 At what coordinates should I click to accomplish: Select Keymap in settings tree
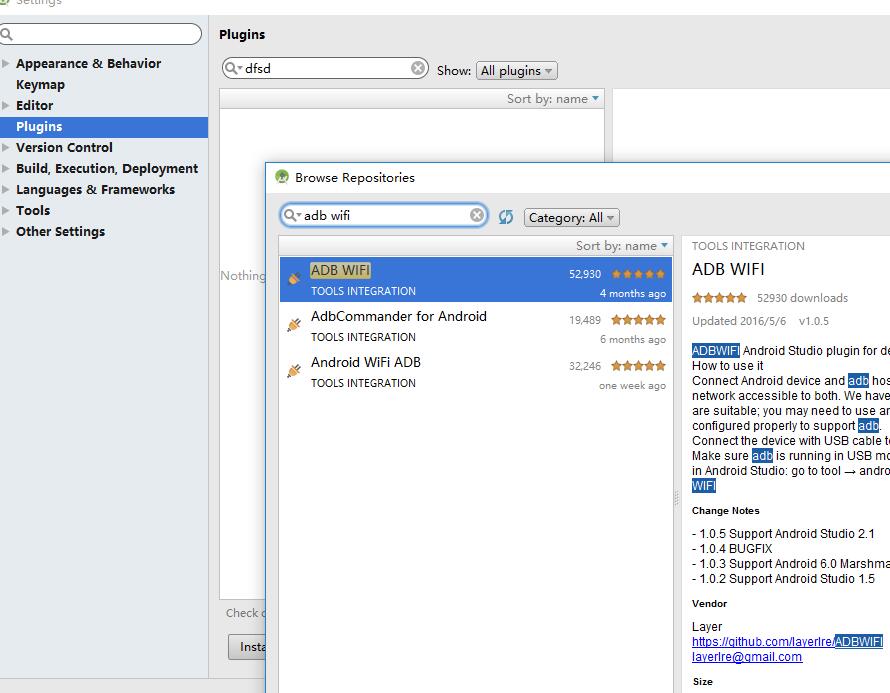tap(40, 85)
